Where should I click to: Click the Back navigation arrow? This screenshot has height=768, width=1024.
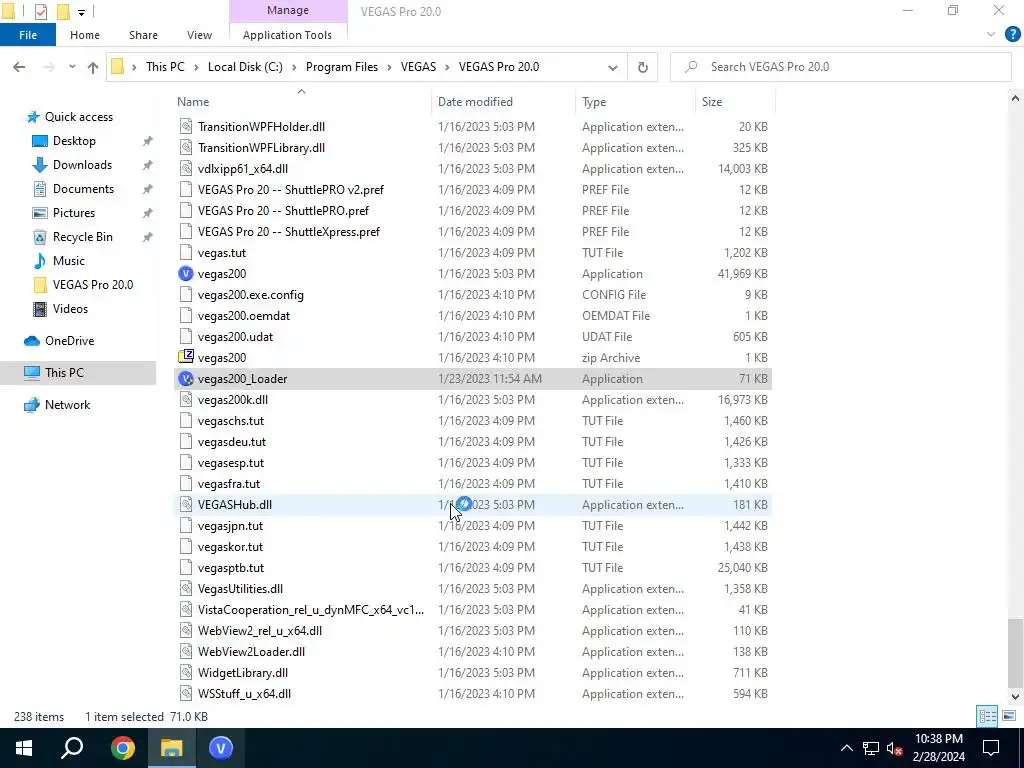(19, 67)
